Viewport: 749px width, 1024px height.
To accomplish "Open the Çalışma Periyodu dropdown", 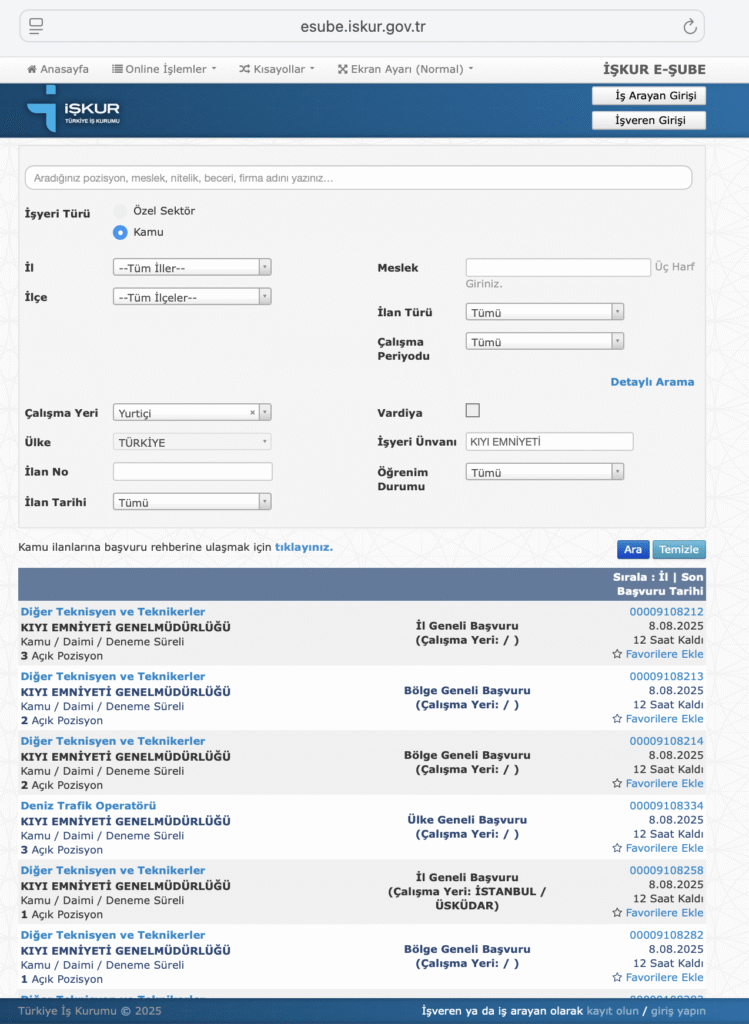I will point(545,342).
